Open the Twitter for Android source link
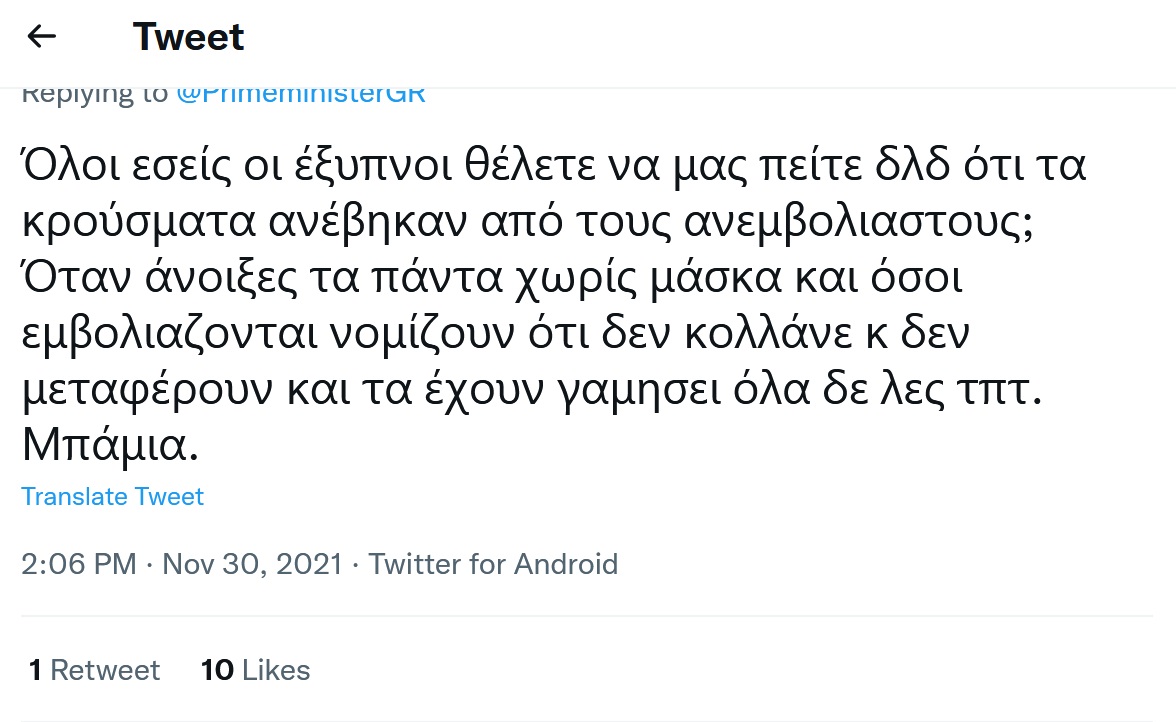 (493, 564)
